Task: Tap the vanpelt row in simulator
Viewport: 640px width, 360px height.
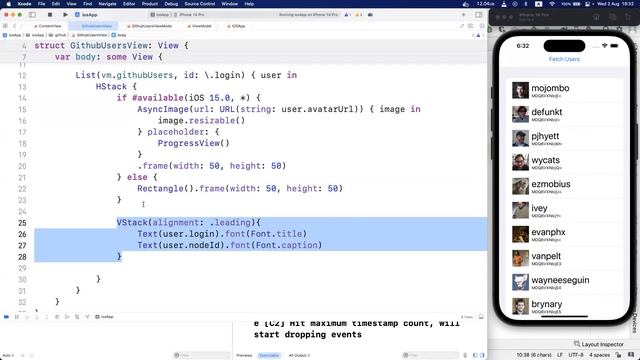Action: (564, 258)
